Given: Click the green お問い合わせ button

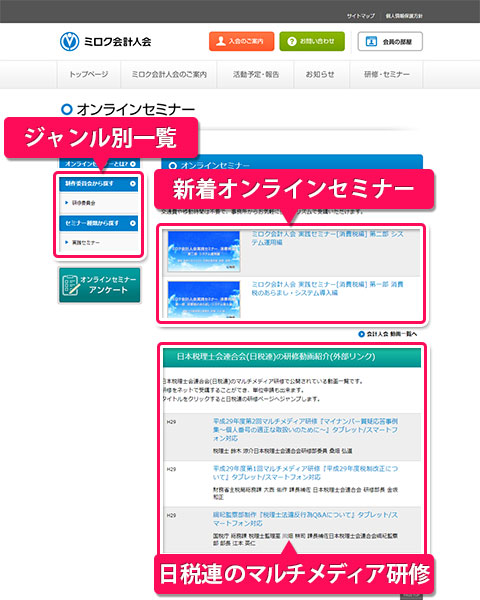Looking at the screenshot, I should click(312, 41).
